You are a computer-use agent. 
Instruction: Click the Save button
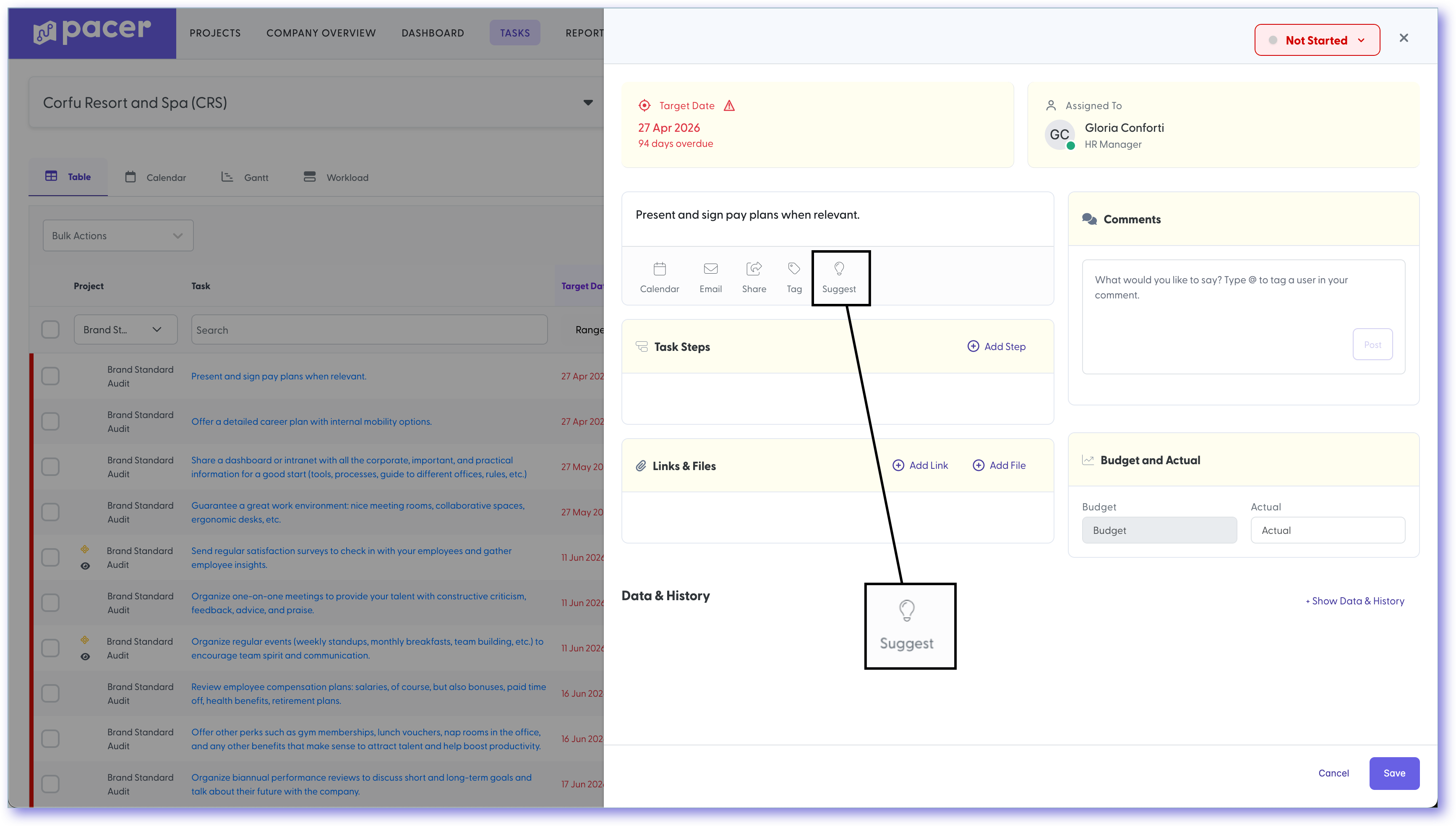1394,773
